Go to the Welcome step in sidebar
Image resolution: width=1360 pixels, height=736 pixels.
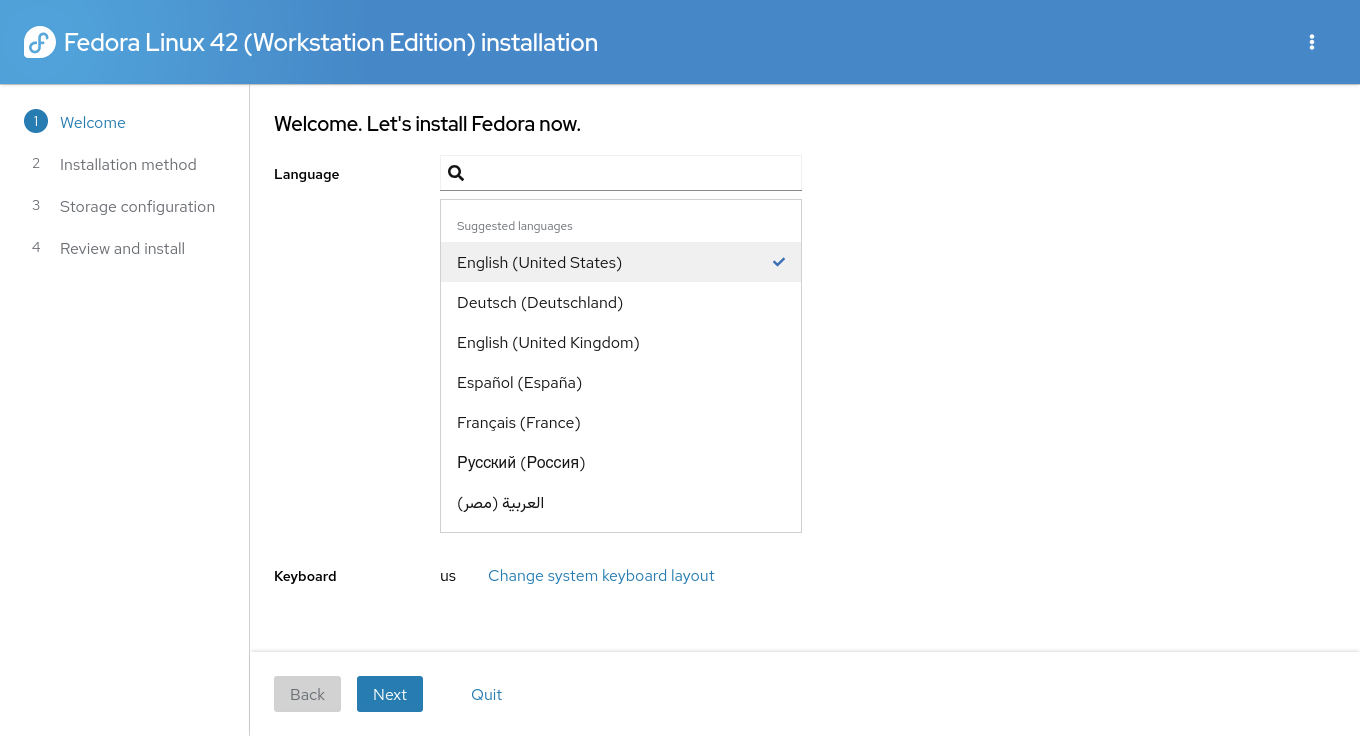click(93, 122)
